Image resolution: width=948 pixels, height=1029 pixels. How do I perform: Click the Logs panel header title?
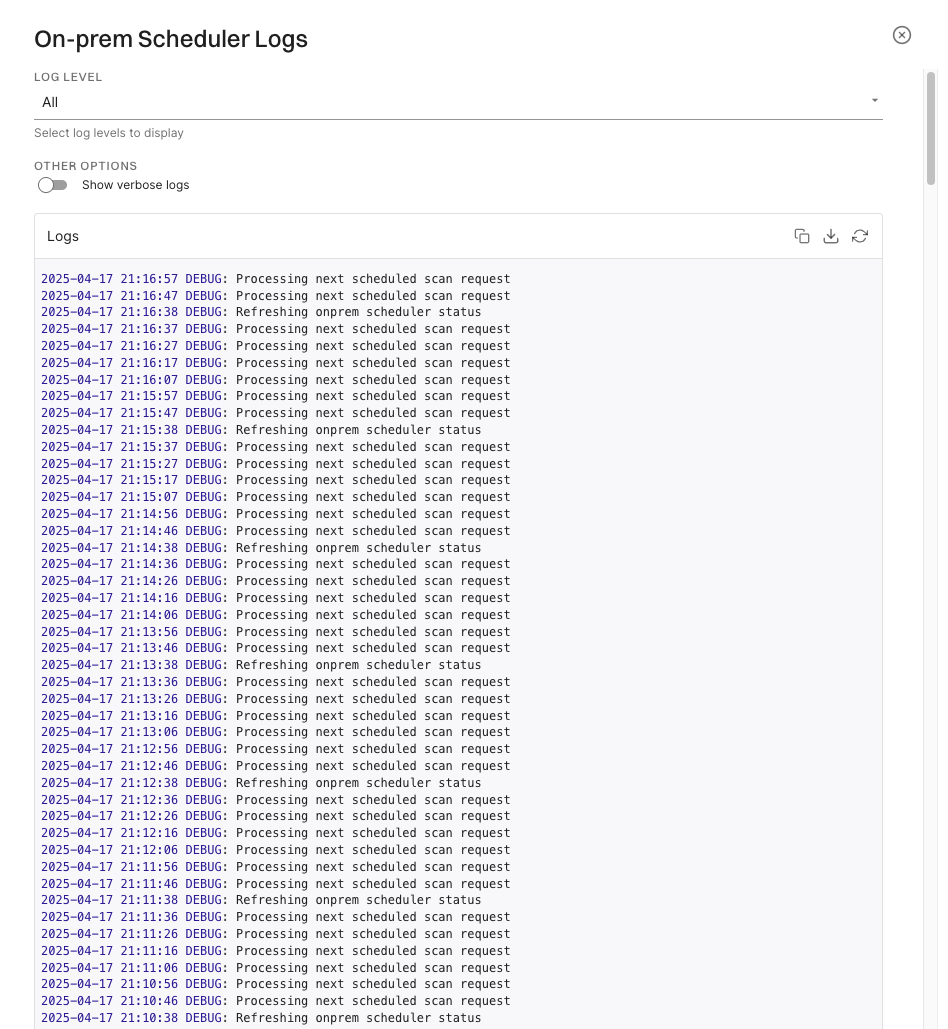click(63, 236)
